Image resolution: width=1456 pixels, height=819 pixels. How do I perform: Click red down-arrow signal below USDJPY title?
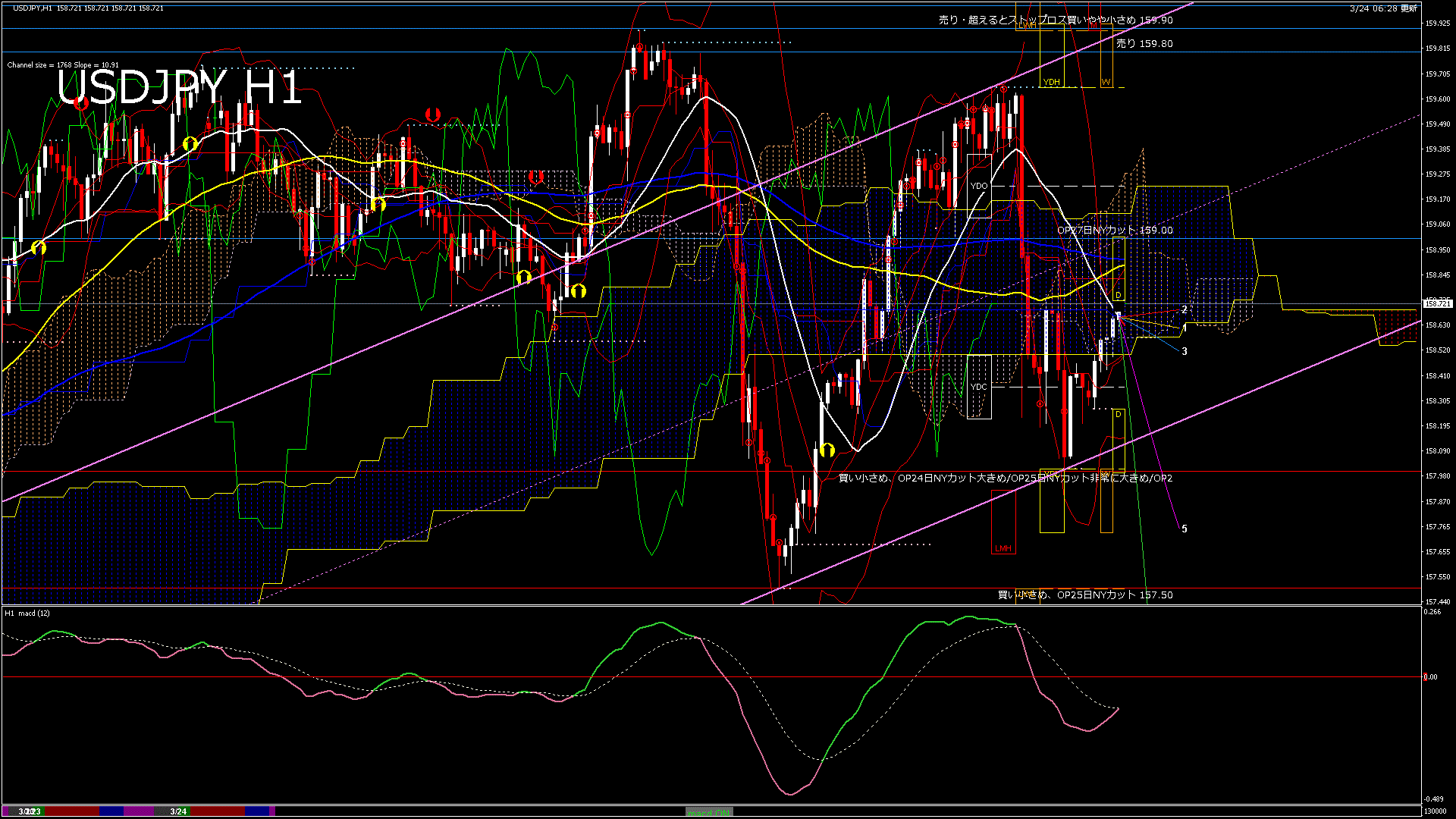pos(80,104)
